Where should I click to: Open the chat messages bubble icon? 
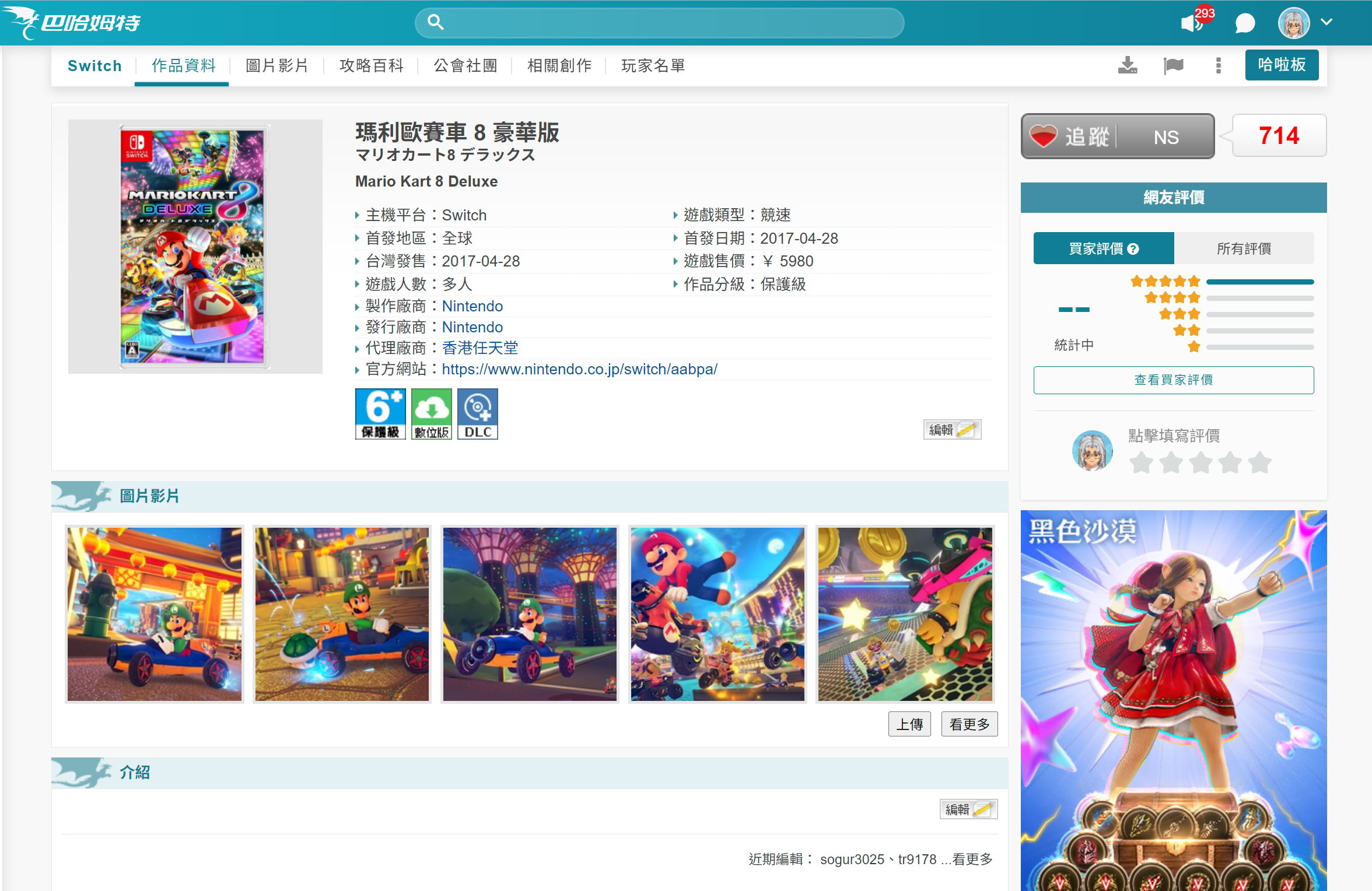tap(1245, 23)
